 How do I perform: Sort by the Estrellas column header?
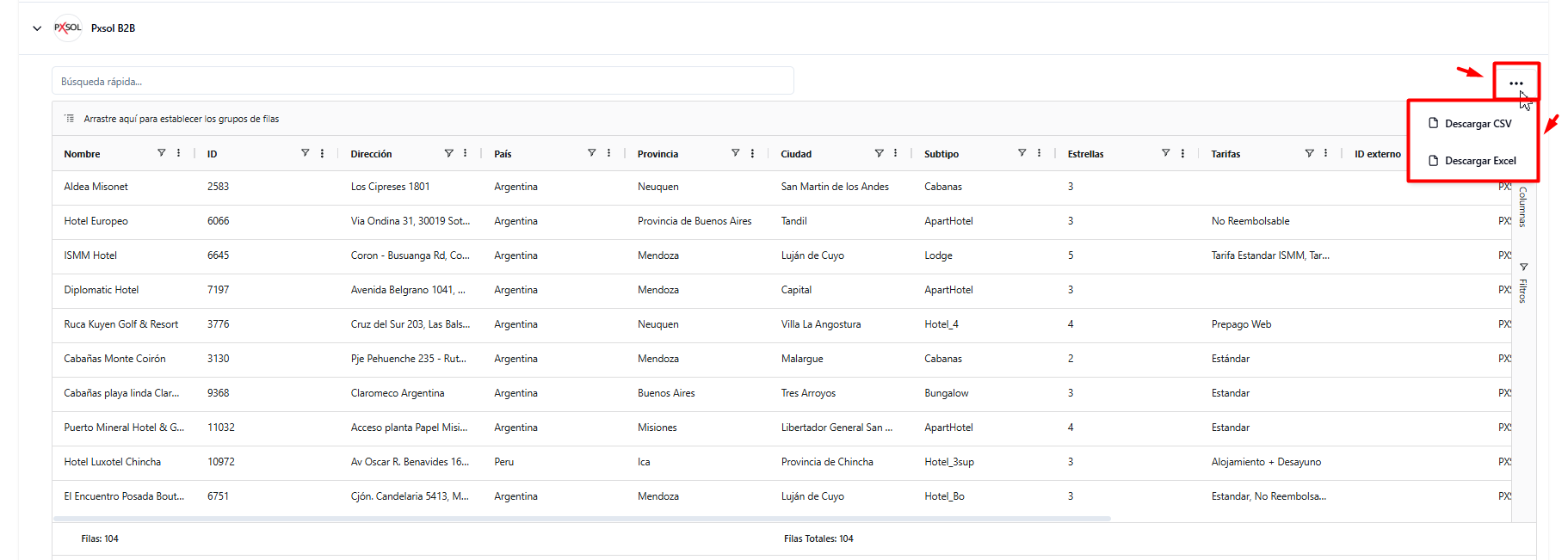tap(1085, 154)
